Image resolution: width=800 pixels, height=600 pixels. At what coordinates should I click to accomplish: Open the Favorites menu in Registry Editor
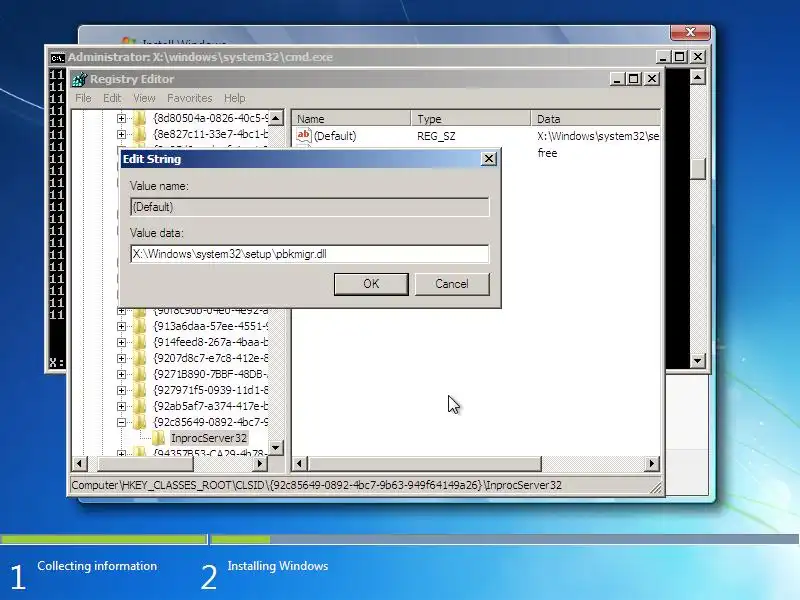click(x=190, y=98)
